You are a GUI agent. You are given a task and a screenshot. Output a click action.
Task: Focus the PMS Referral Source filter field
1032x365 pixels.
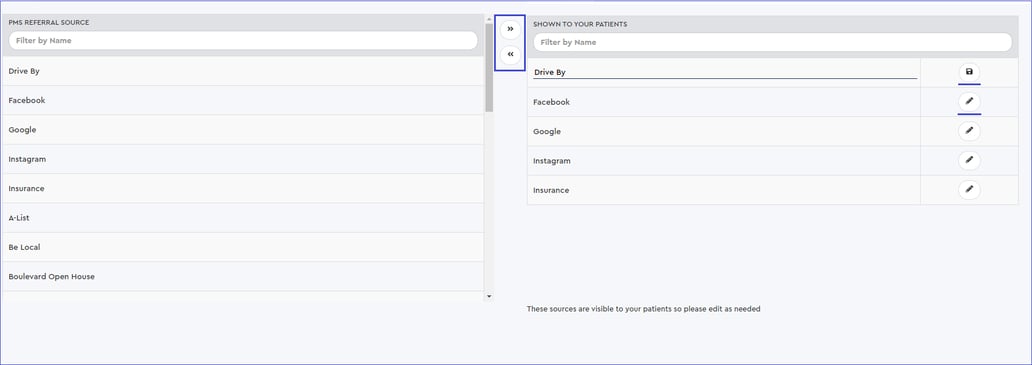243,41
